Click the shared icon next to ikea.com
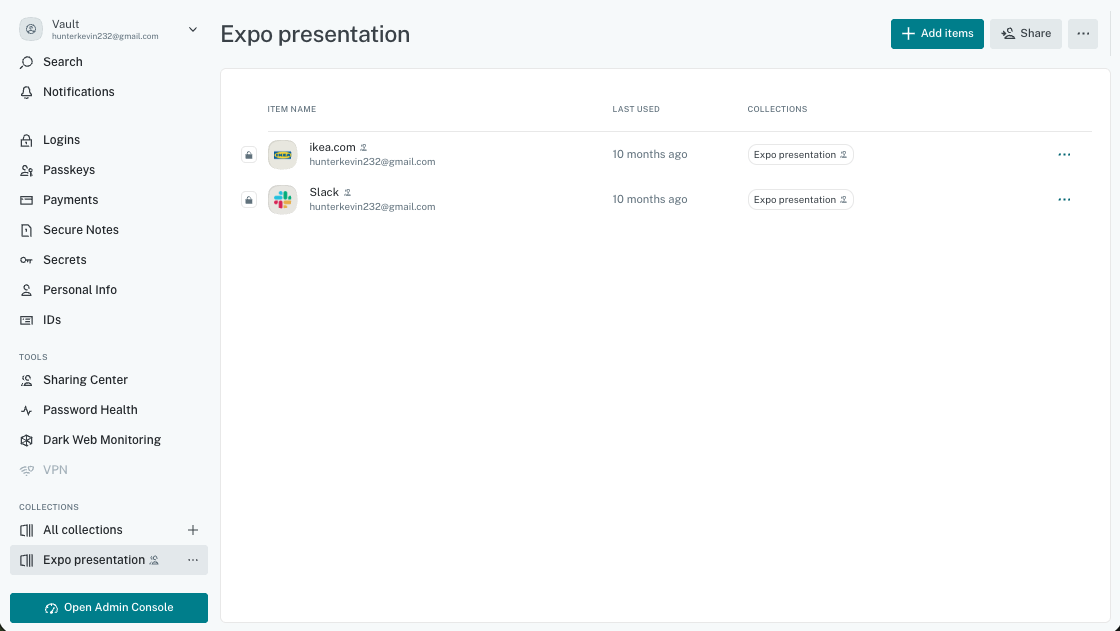This screenshot has height=631, width=1120. pyautogui.click(x=364, y=148)
